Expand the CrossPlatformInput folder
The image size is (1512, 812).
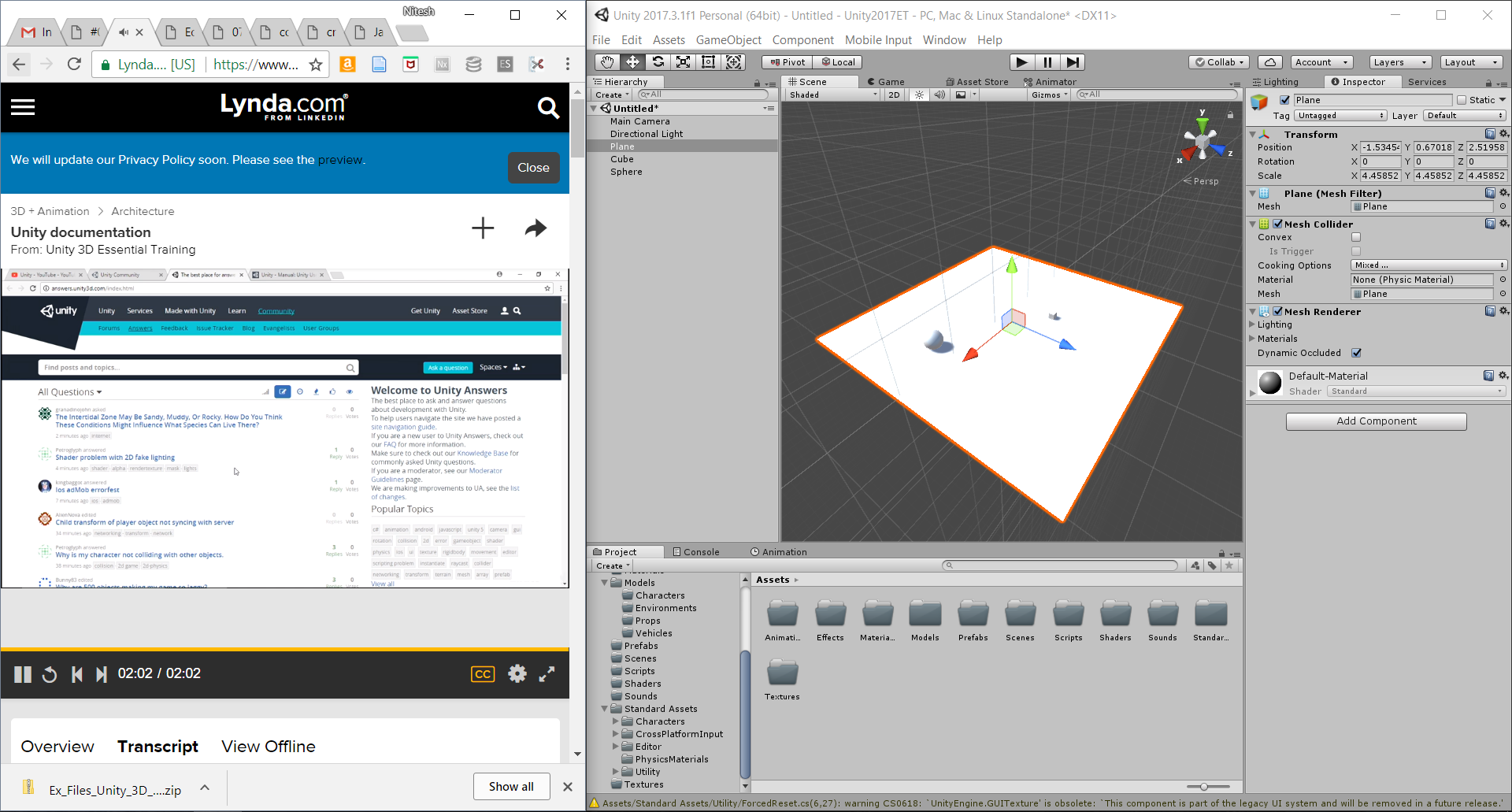tap(616, 734)
